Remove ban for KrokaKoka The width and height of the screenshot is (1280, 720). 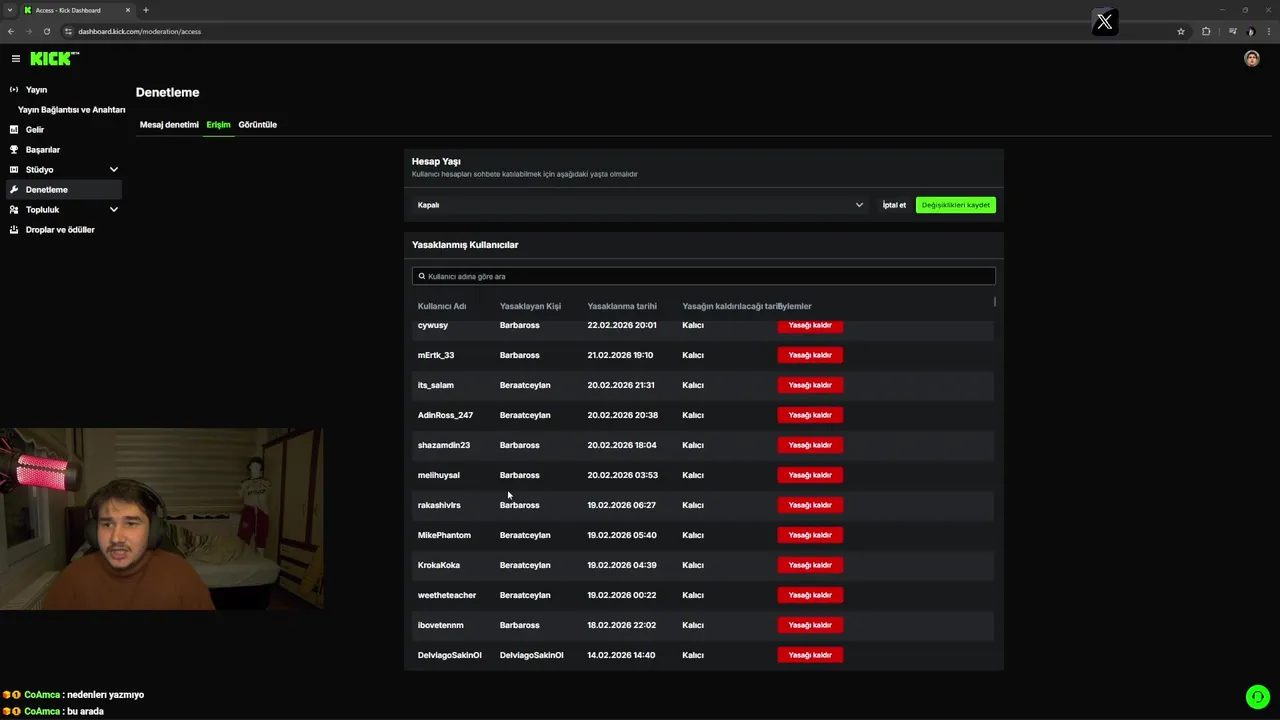[810, 565]
